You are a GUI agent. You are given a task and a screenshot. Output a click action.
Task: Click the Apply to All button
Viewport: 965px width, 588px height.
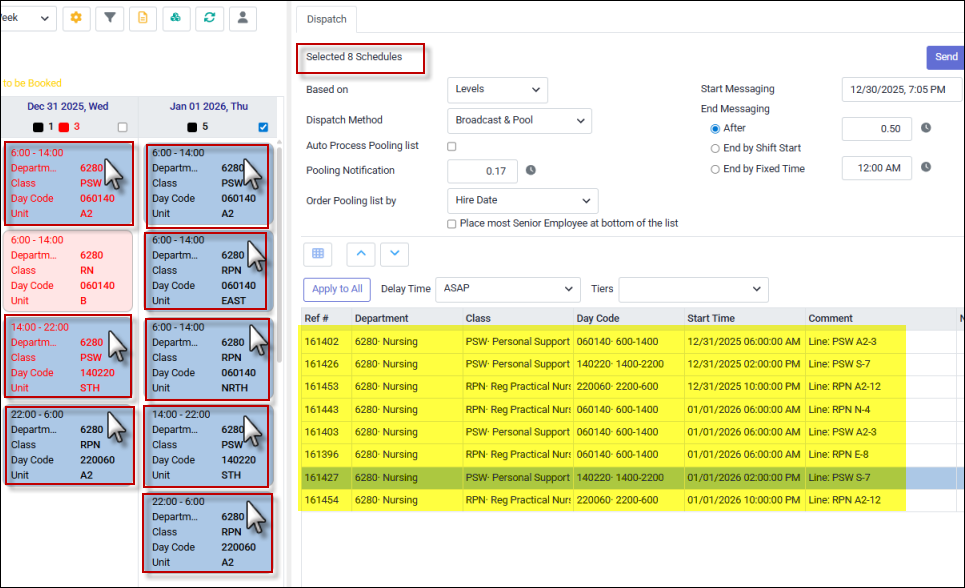[337, 290]
